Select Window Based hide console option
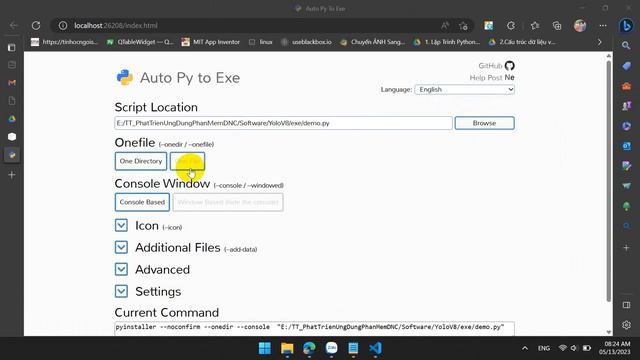The height and width of the screenshot is (360, 640). [228, 202]
